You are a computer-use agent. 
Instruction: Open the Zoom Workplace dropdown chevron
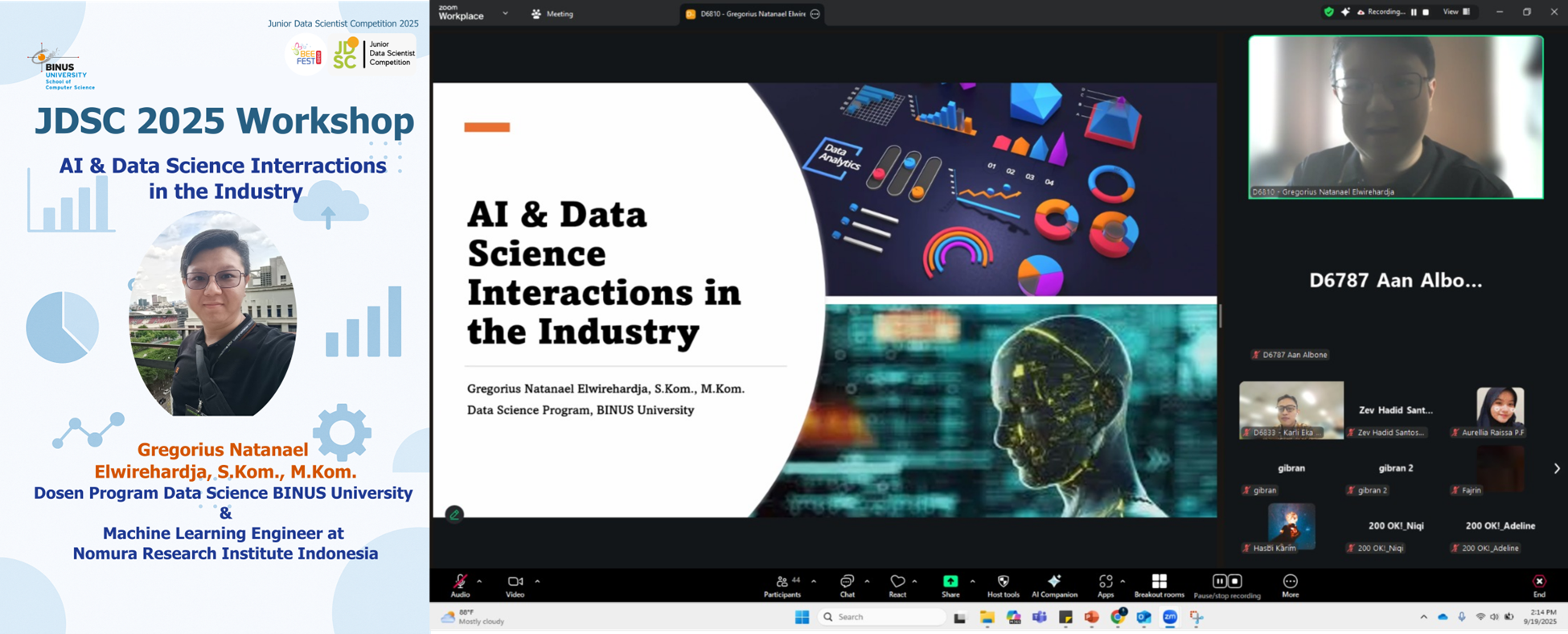coord(505,14)
